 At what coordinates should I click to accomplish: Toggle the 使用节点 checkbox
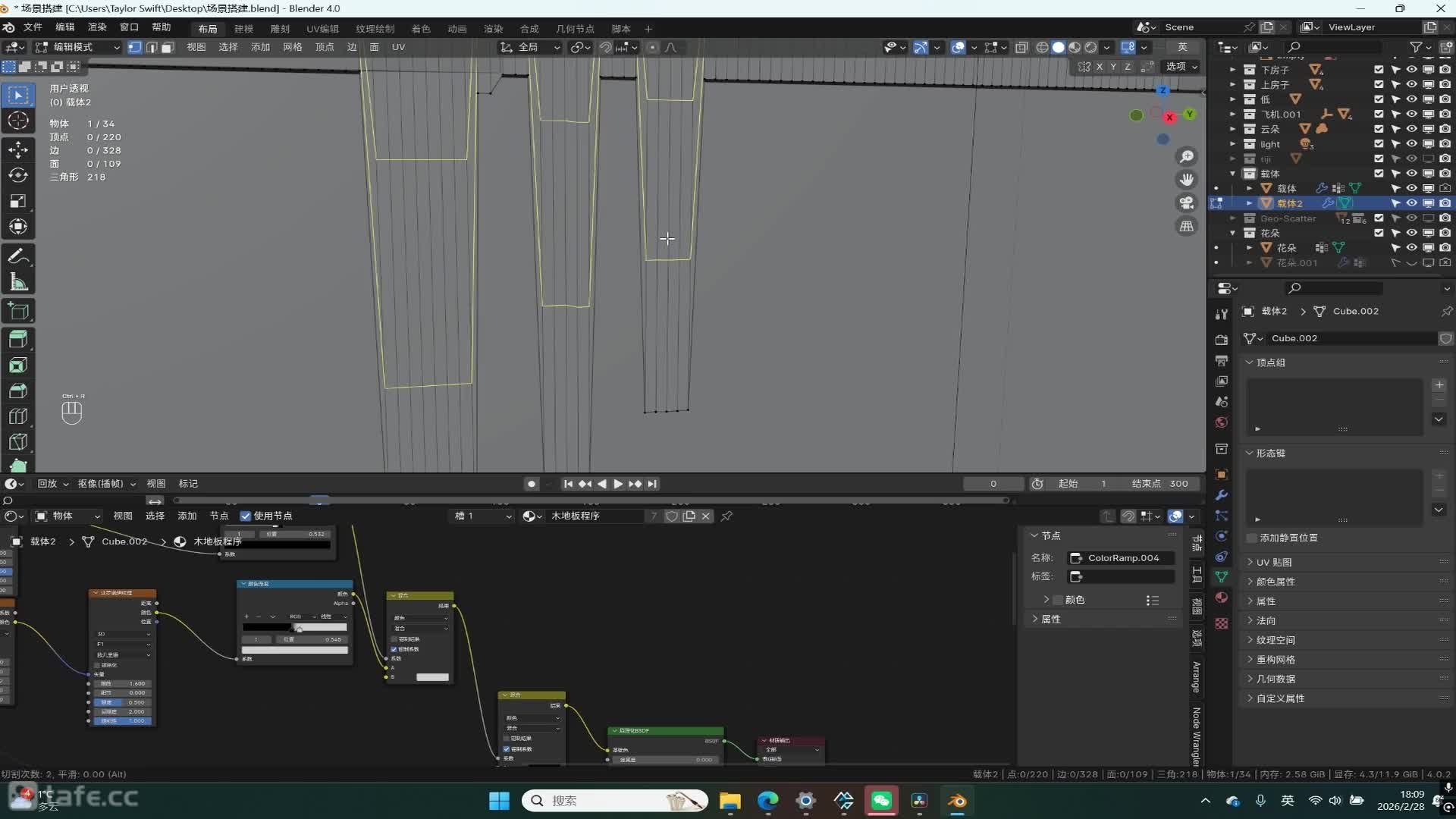pos(246,516)
